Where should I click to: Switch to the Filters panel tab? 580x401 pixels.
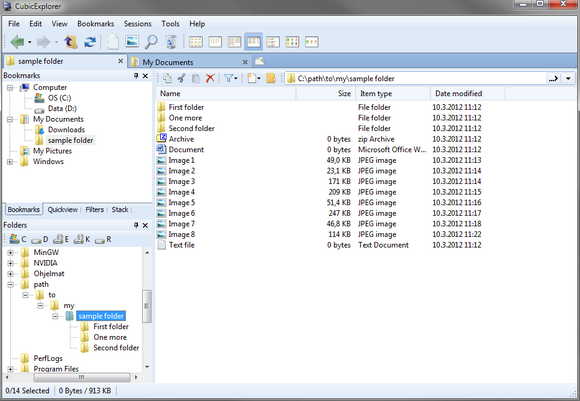pyautogui.click(x=95, y=209)
